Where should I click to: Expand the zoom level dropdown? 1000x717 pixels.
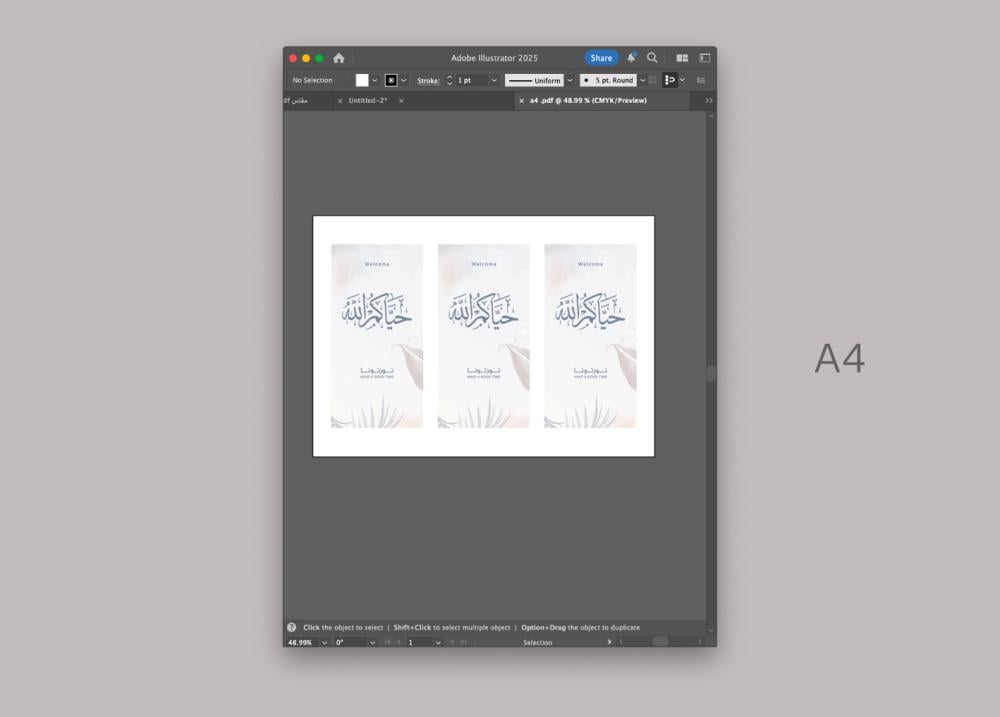pyautogui.click(x=324, y=642)
